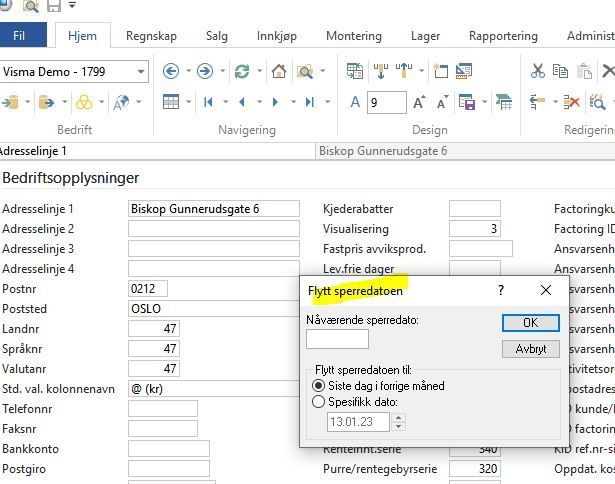
Task: Click the yellow three-circles icon
Action: 84,102
